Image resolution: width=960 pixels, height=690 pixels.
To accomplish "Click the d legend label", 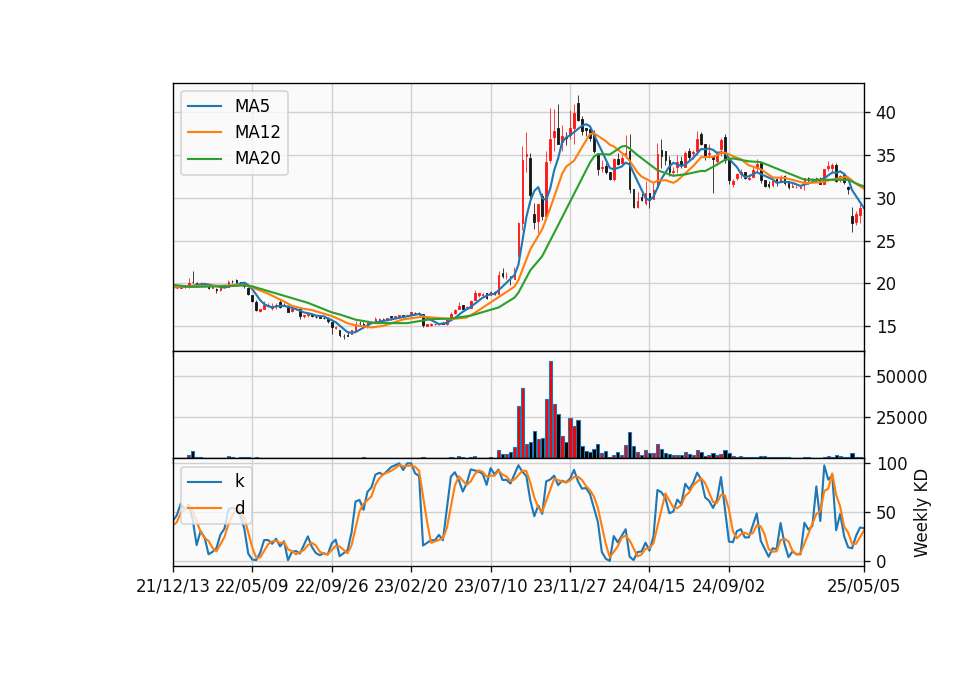I will click(x=240, y=508).
